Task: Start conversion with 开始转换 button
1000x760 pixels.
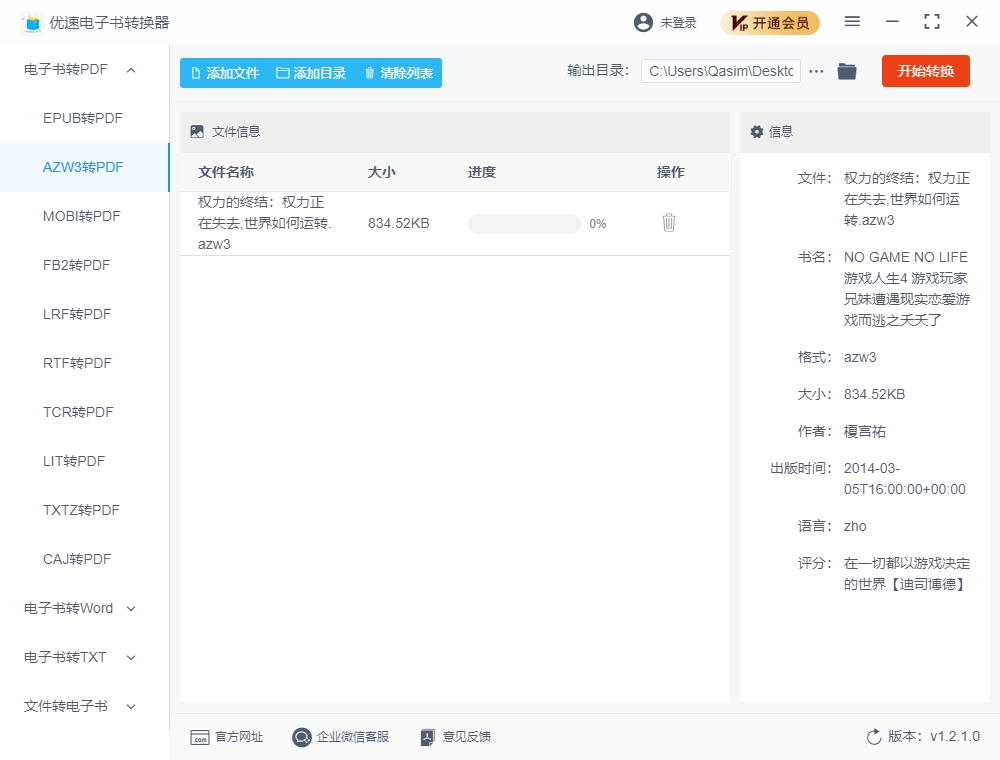Action: 925,71
